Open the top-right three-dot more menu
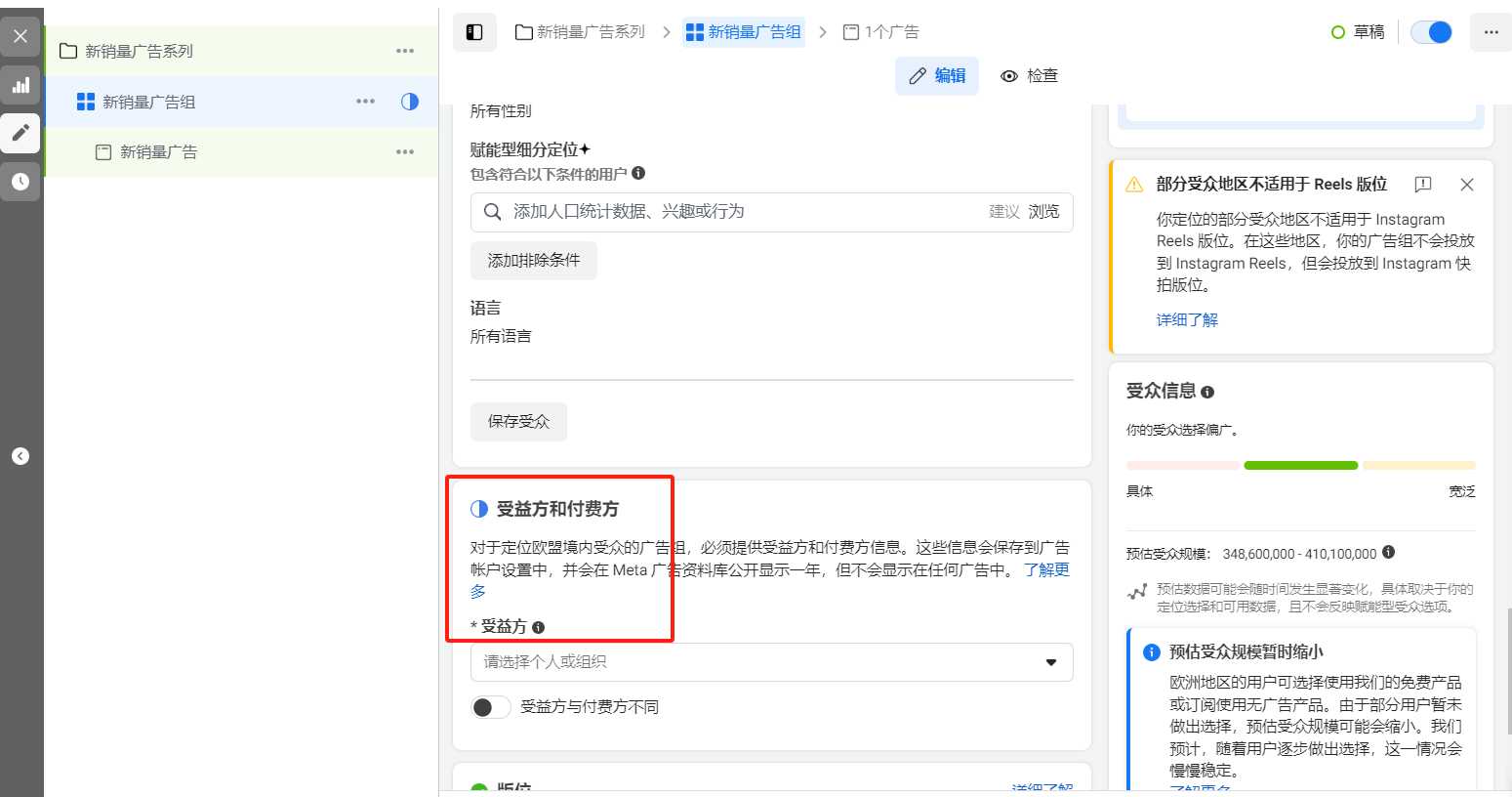Image resolution: width=1512 pixels, height=797 pixels. (x=1491, y=32)
